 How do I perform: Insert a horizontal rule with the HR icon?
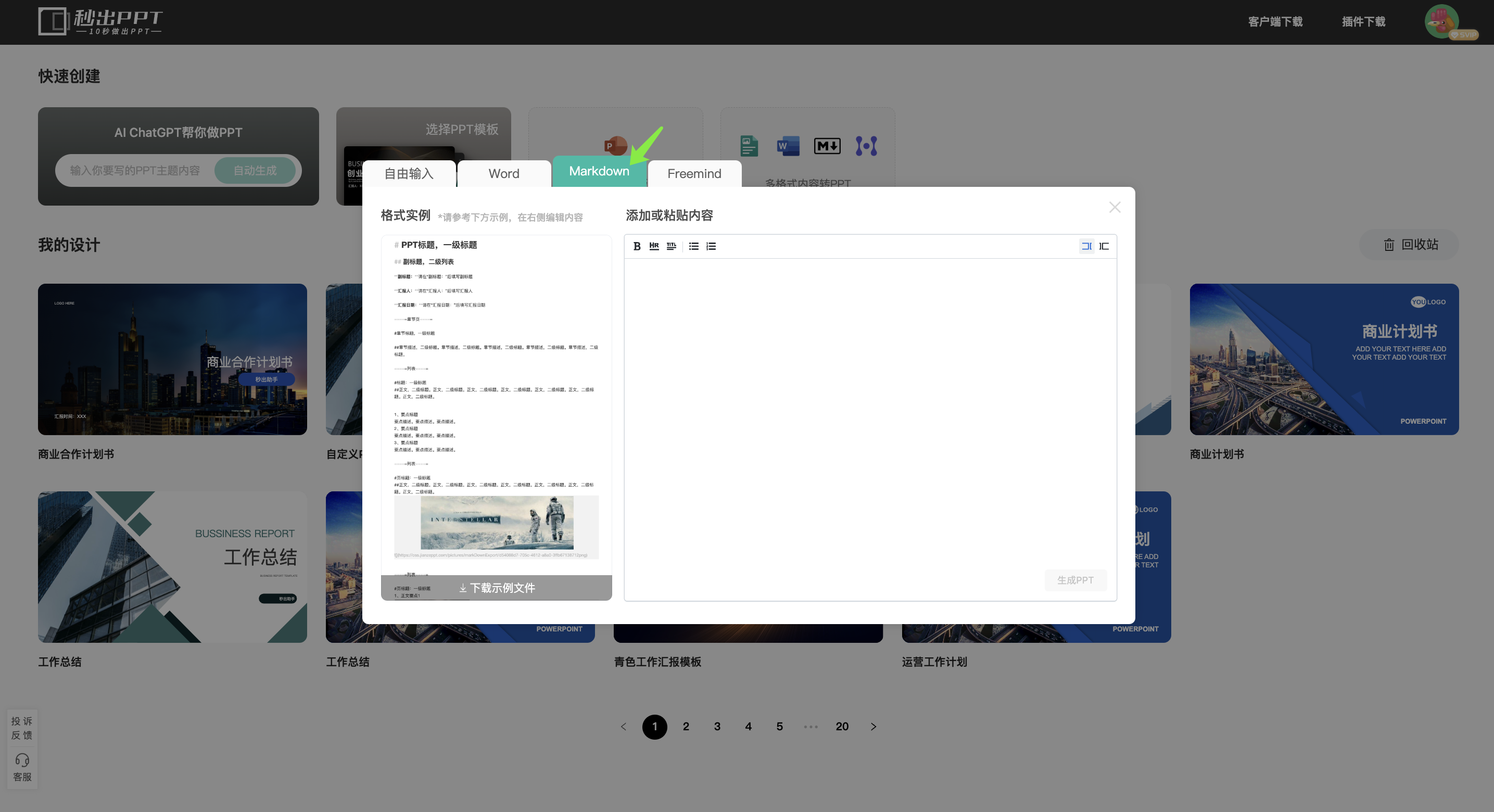pyautogui.click(x=654, y=246)
